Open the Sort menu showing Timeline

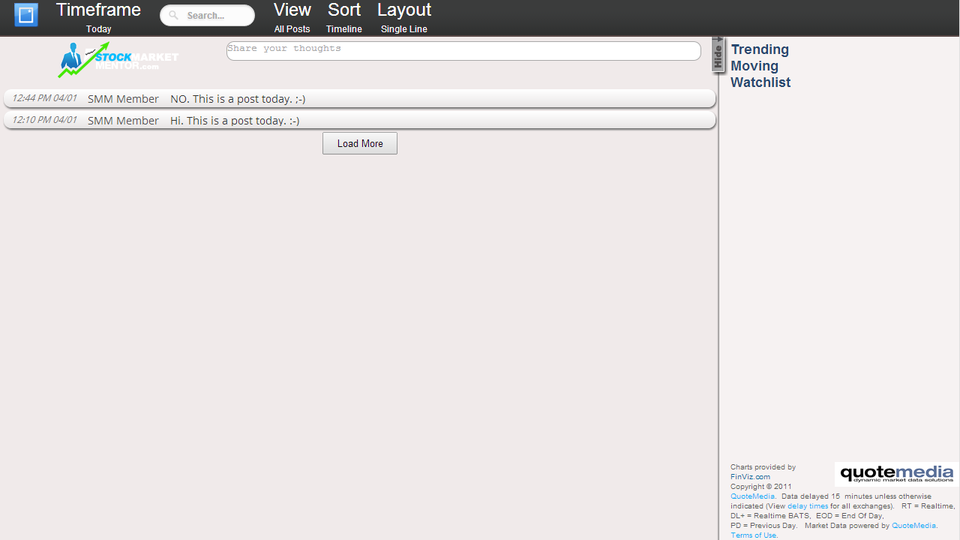[344, 17]
